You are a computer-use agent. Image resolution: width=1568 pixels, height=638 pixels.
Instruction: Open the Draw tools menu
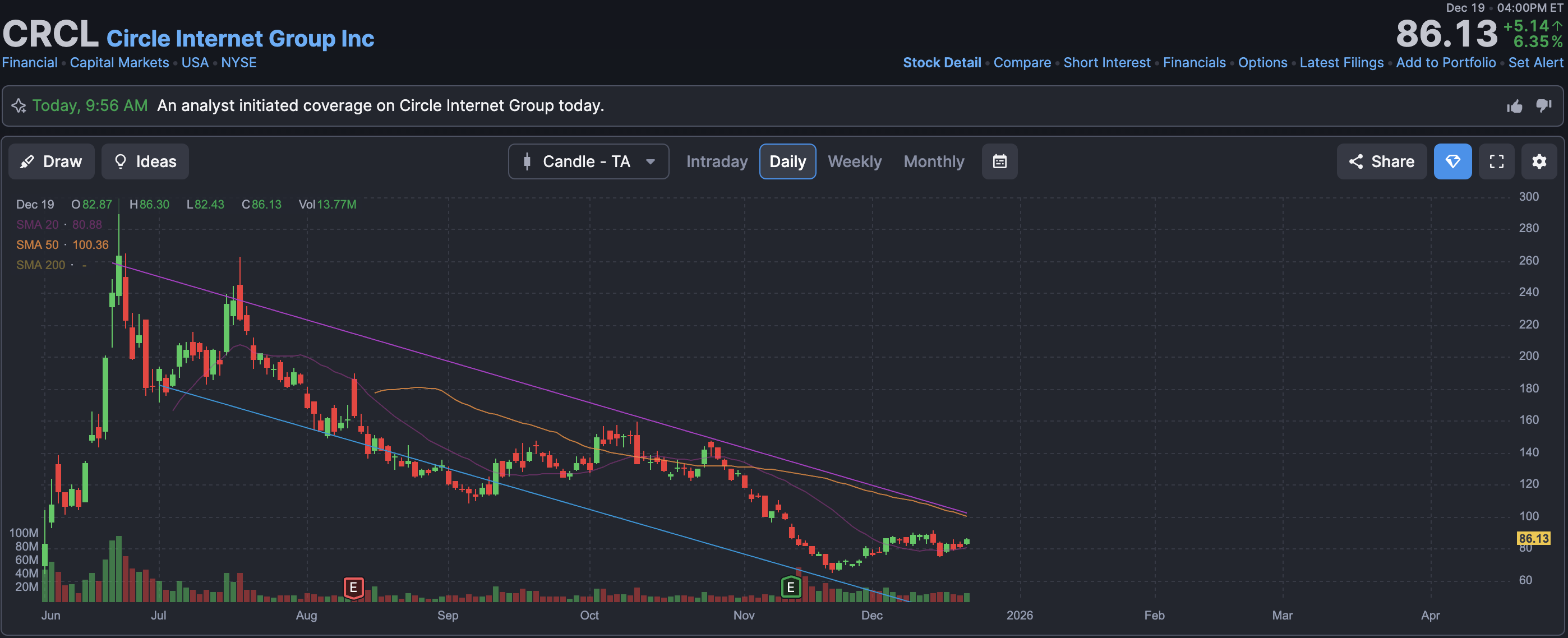tap(51, 161)
